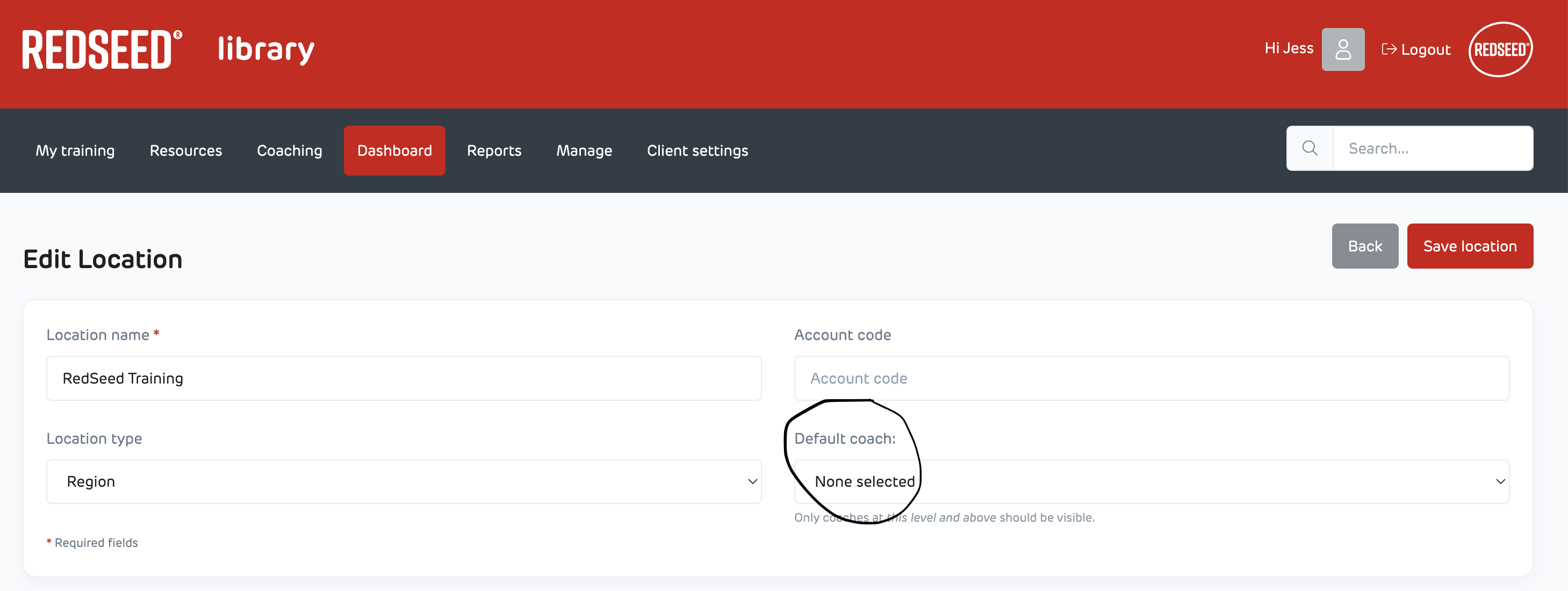The image size is (1568, 591).
Task: Click in the Search field
Action: click(1432, 148)
